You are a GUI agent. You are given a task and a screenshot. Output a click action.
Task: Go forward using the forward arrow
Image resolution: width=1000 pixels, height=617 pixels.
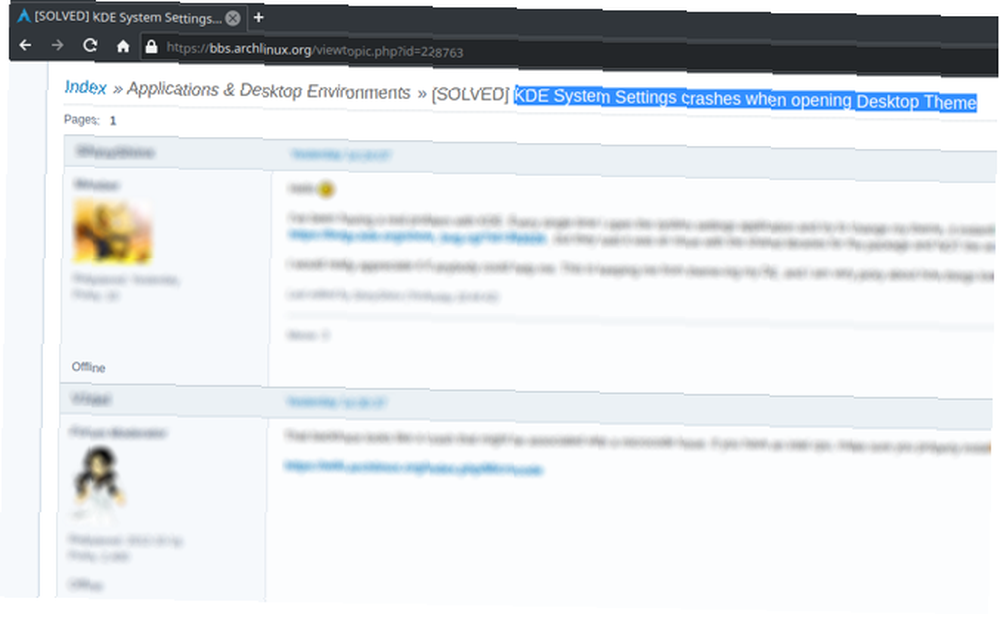click(57, 45)
